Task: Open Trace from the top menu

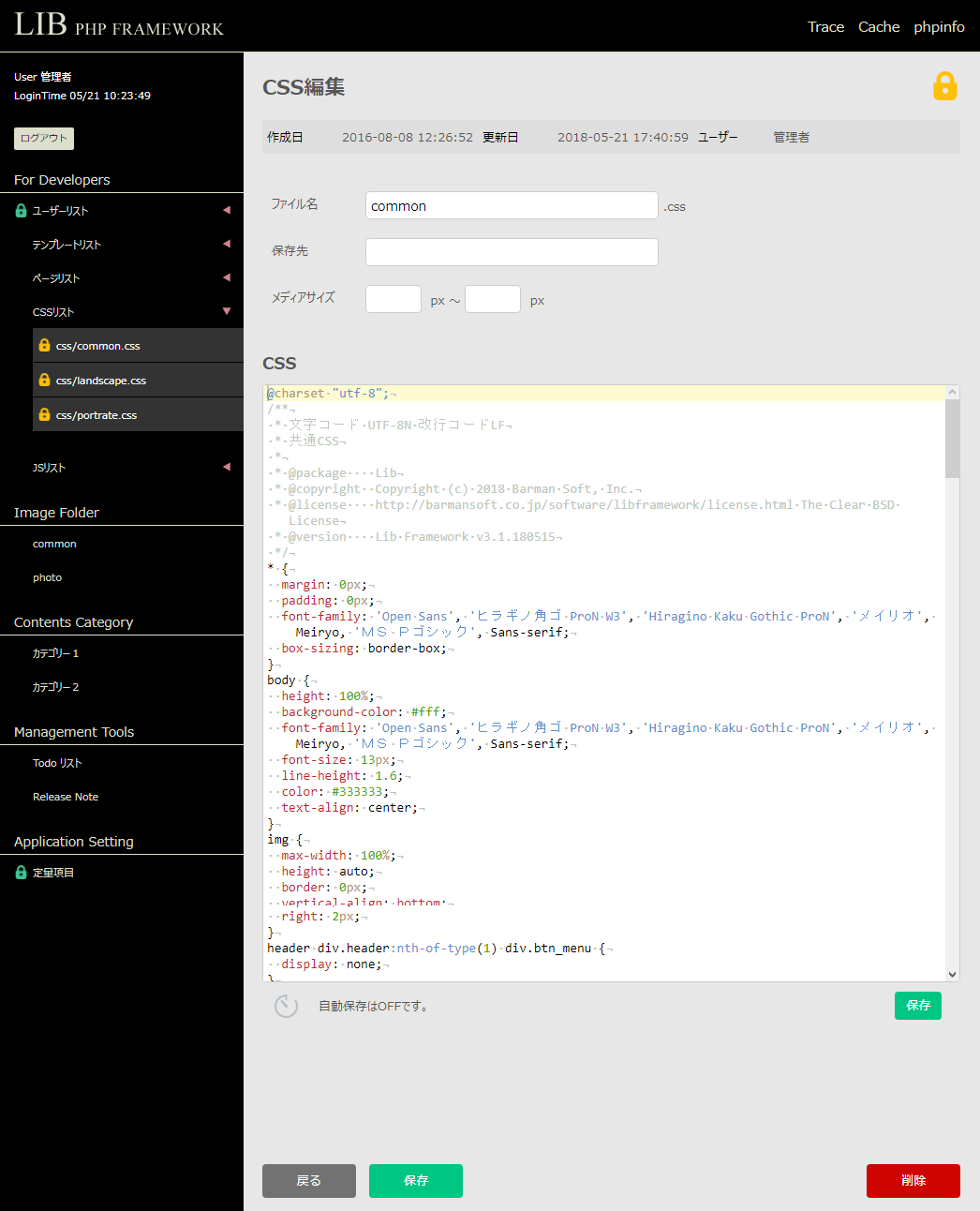Action: [x=825, y=27]
